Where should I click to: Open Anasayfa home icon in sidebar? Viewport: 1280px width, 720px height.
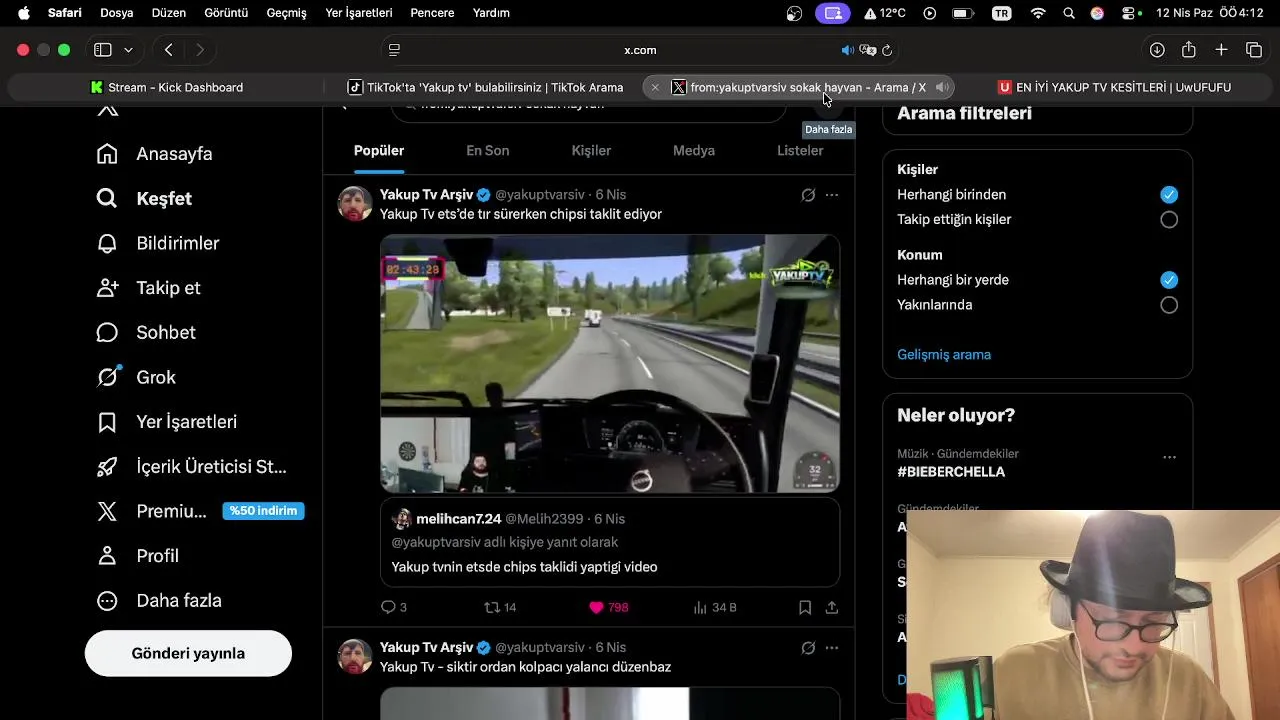click(x=107, y=153)
